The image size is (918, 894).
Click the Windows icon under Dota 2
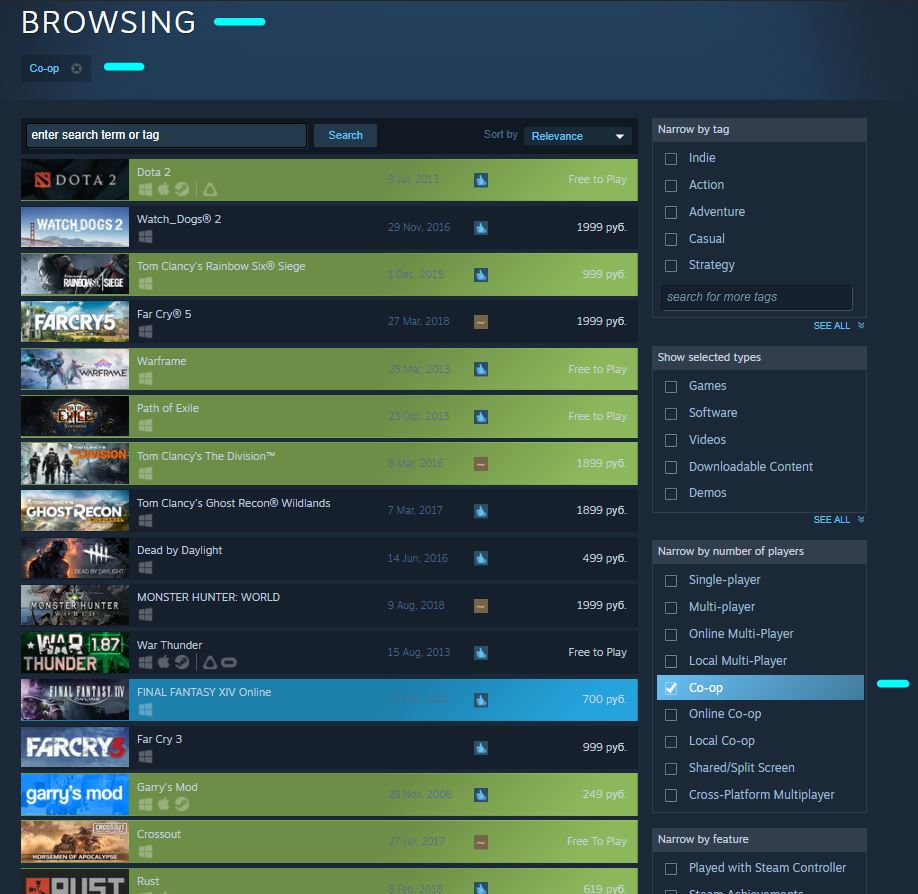click(145, 189)
